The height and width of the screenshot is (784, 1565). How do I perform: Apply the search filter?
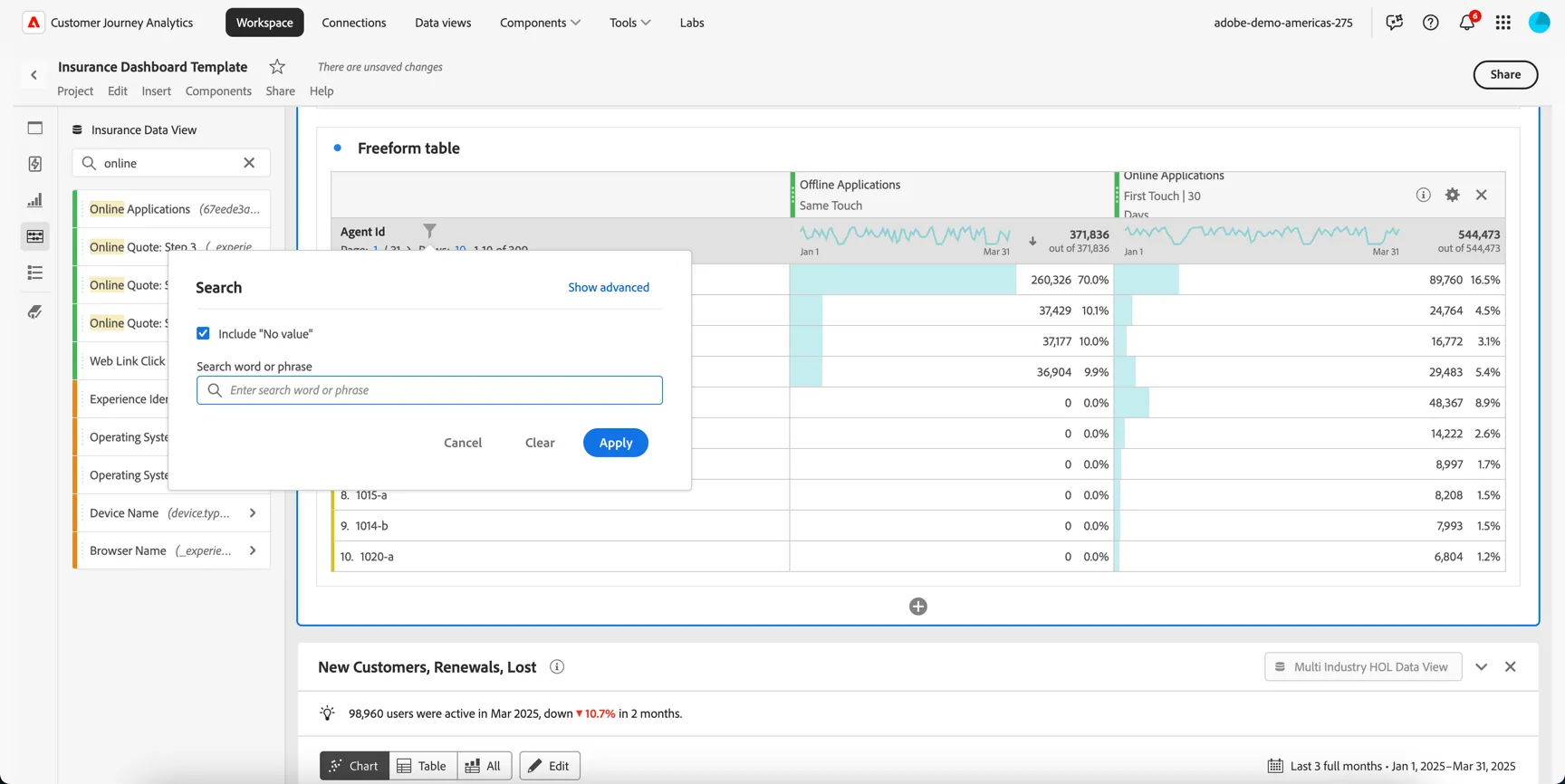click(616, 443)
